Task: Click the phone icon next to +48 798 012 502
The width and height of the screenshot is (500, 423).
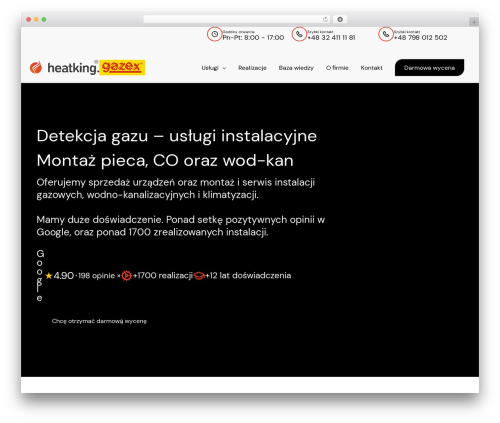Action: point(385,34)
